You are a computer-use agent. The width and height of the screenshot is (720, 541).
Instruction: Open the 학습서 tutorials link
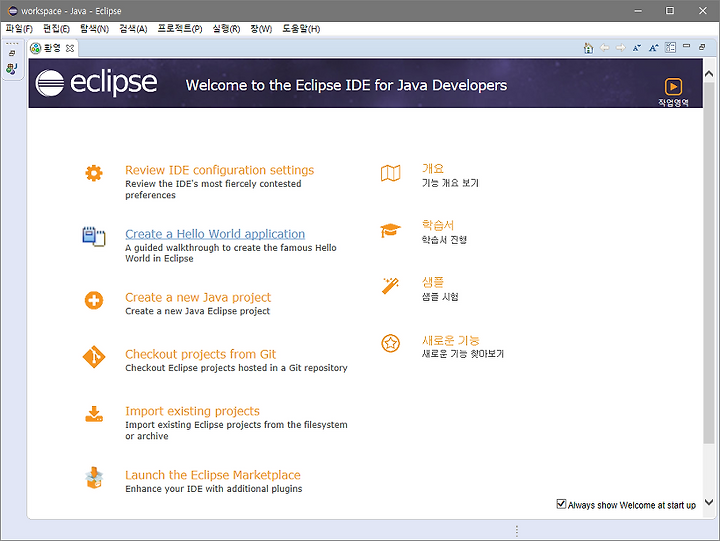point(438,225)
